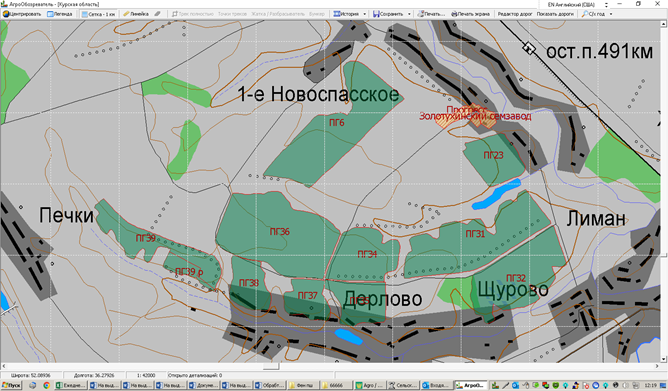Open the Word Докуме... taskbar item

(x=204, y=385)
